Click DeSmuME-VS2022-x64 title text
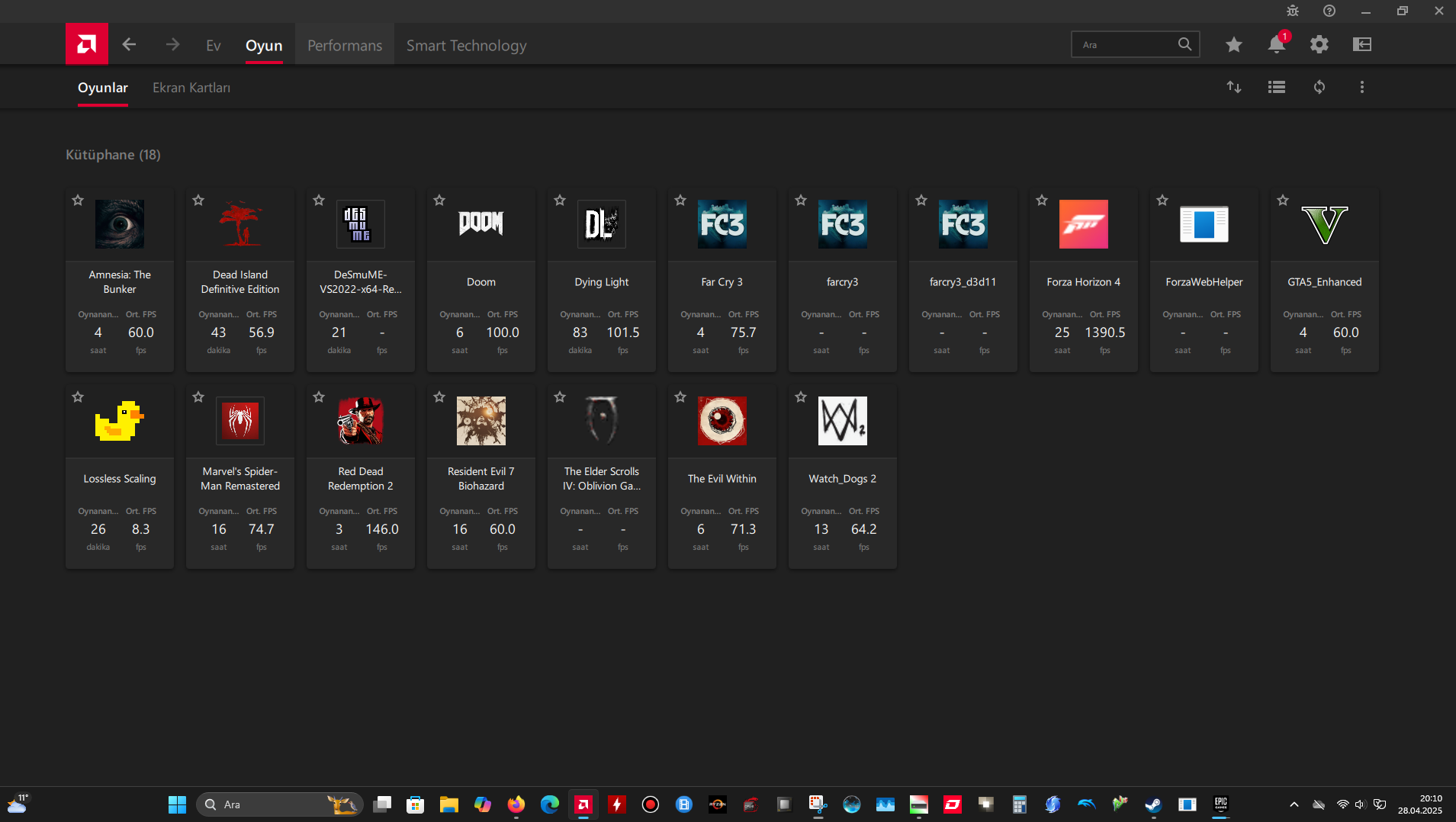The width and height of the screenshot is (1456, 822). 361,282
